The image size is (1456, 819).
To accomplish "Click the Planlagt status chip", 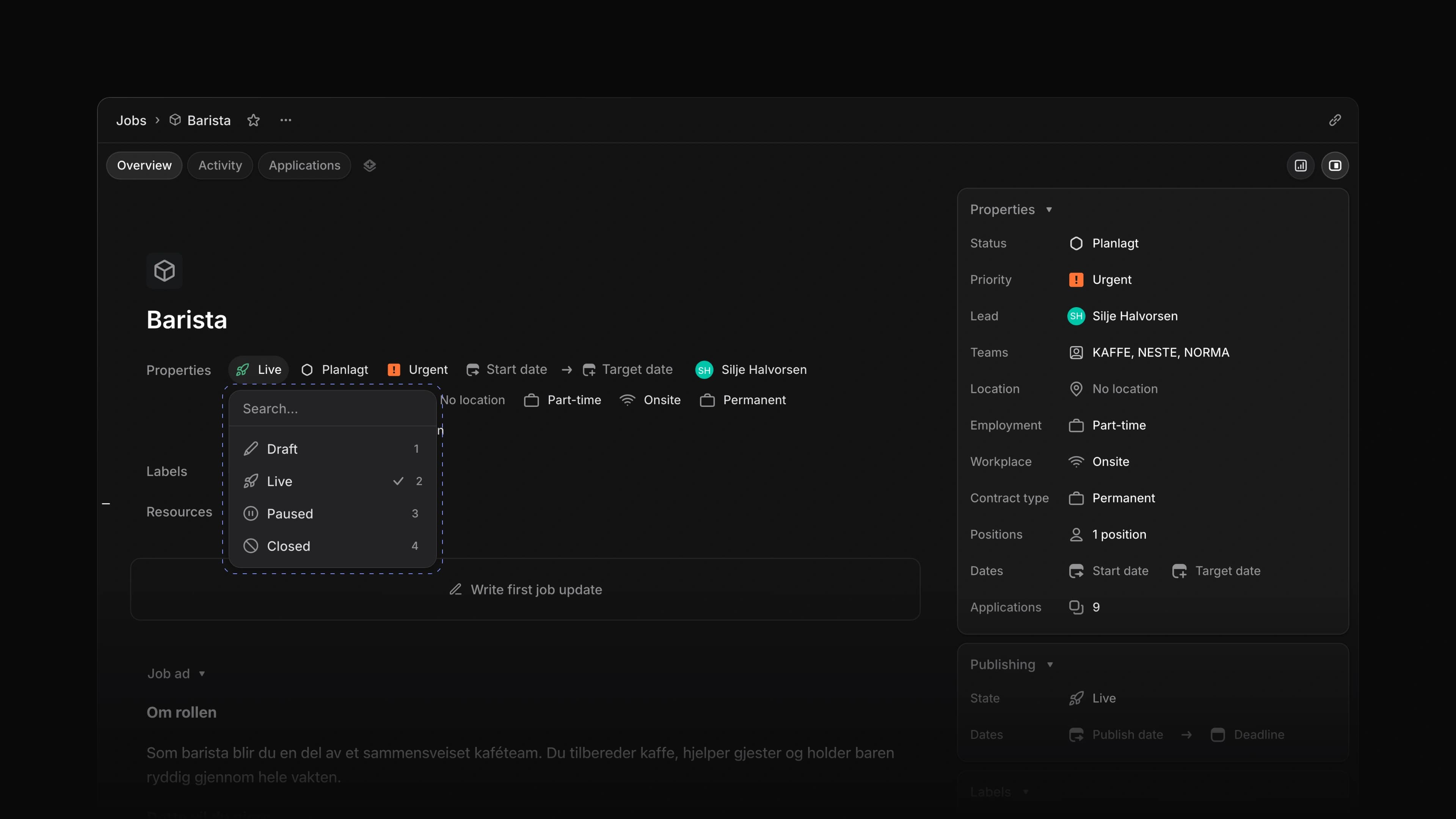I will 334,370.
